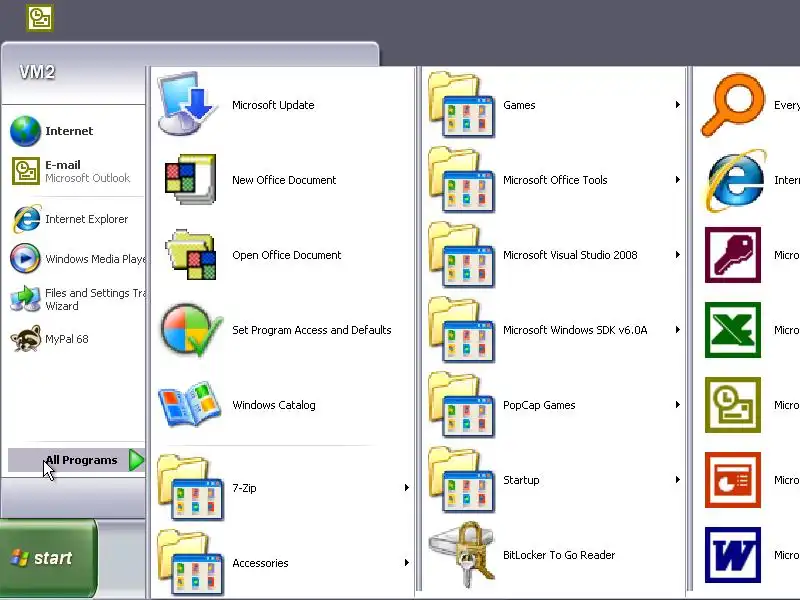This screenshot has height=600, width=800.
Task: Click the Microsoft Visual Studio 2008 folder icon
Action: [x=462, y=255]
